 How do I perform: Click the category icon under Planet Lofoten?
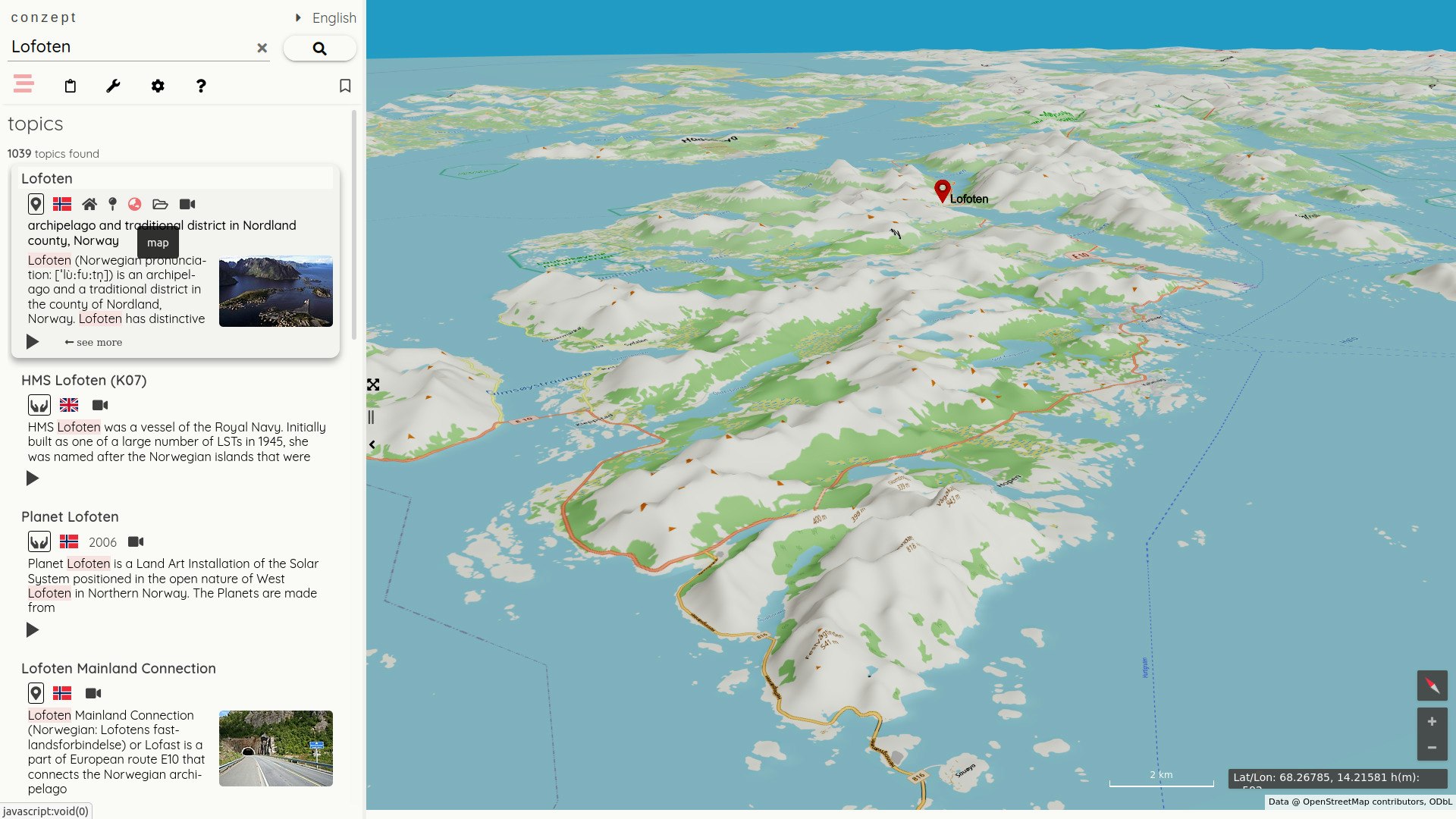tap(39, 541)
